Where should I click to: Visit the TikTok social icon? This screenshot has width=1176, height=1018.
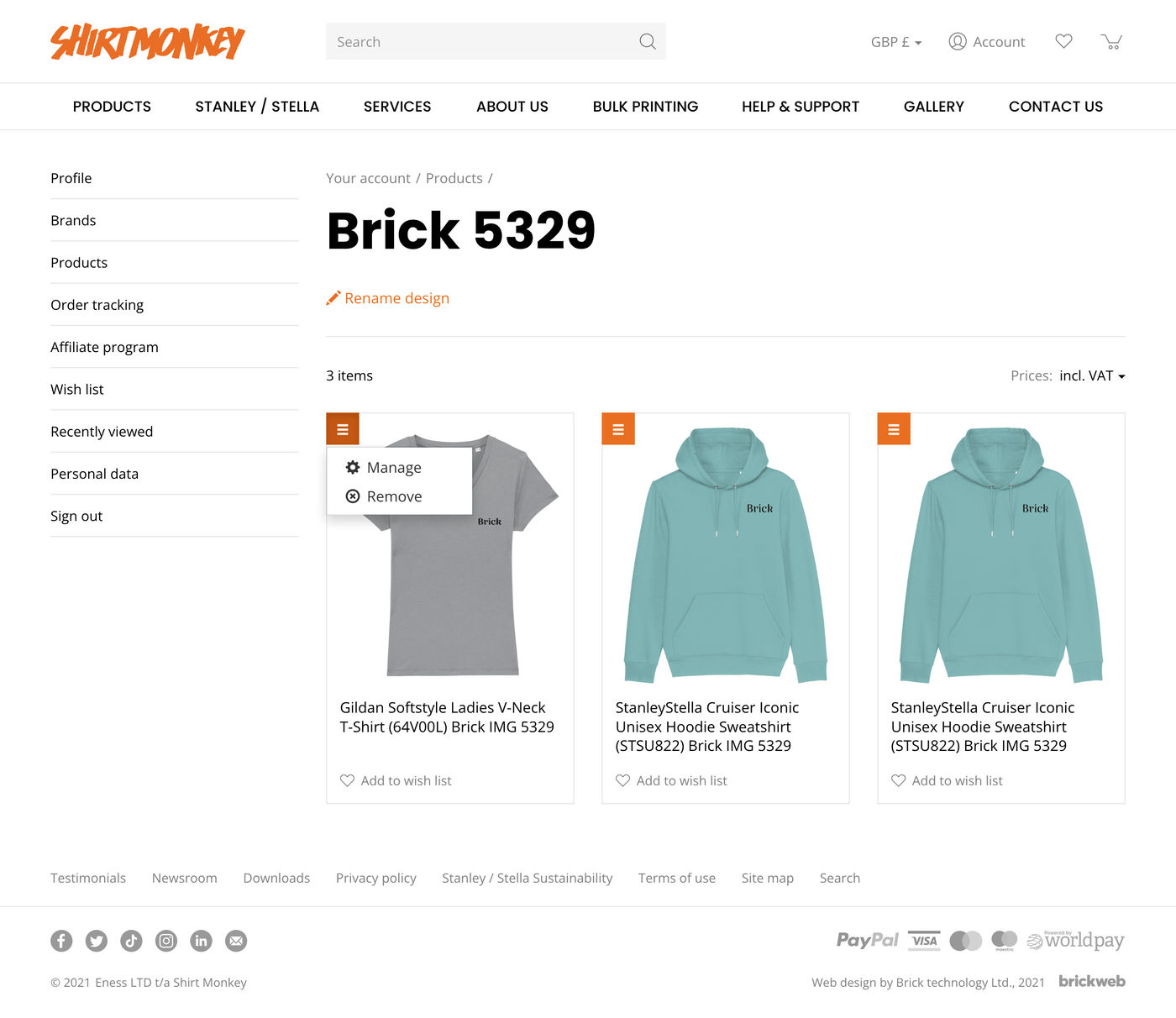pyautogui.click(x=131, y=941)
